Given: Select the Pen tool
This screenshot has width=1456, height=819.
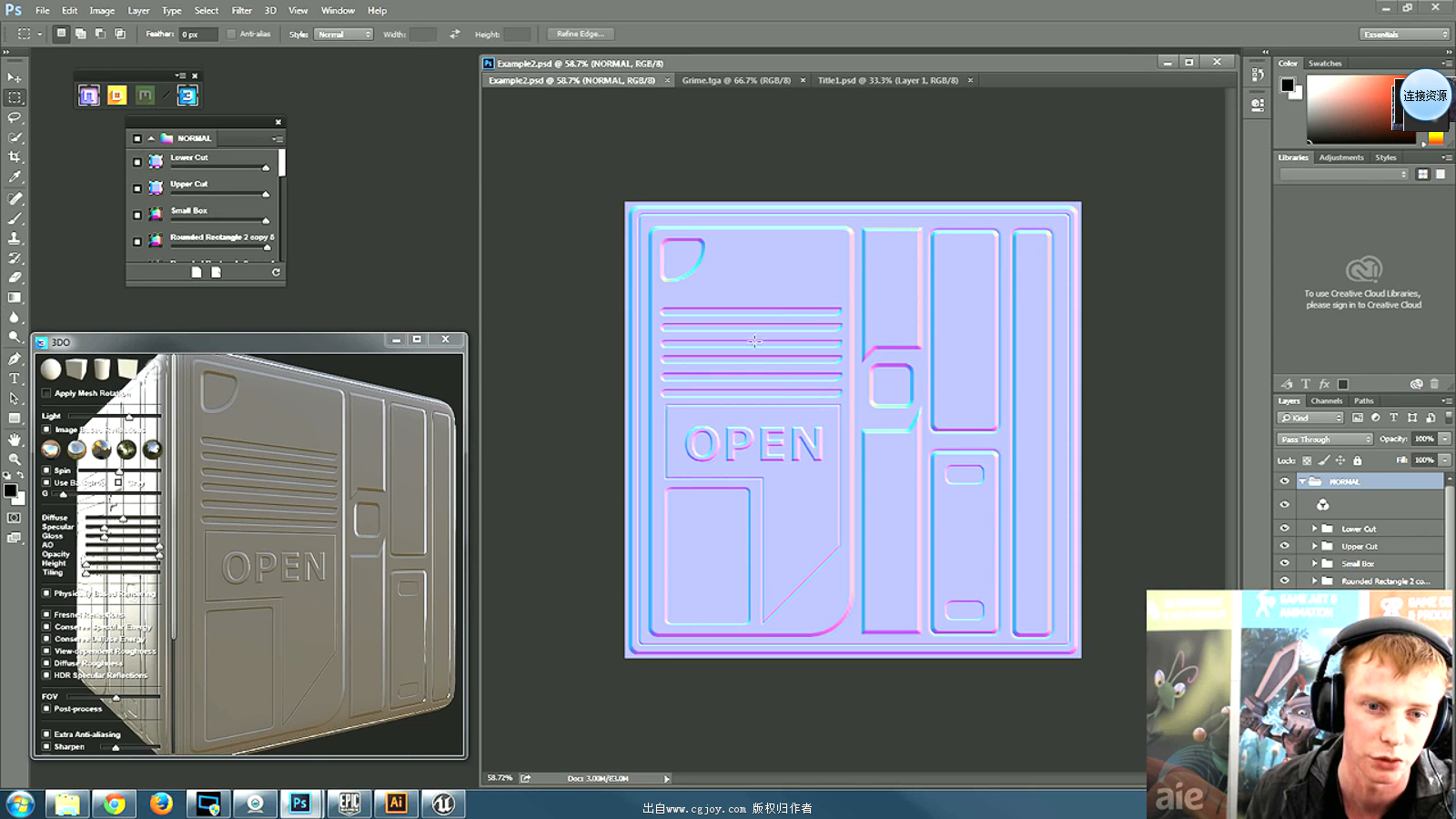Looking at the screenshot, I should pos(15,359).
